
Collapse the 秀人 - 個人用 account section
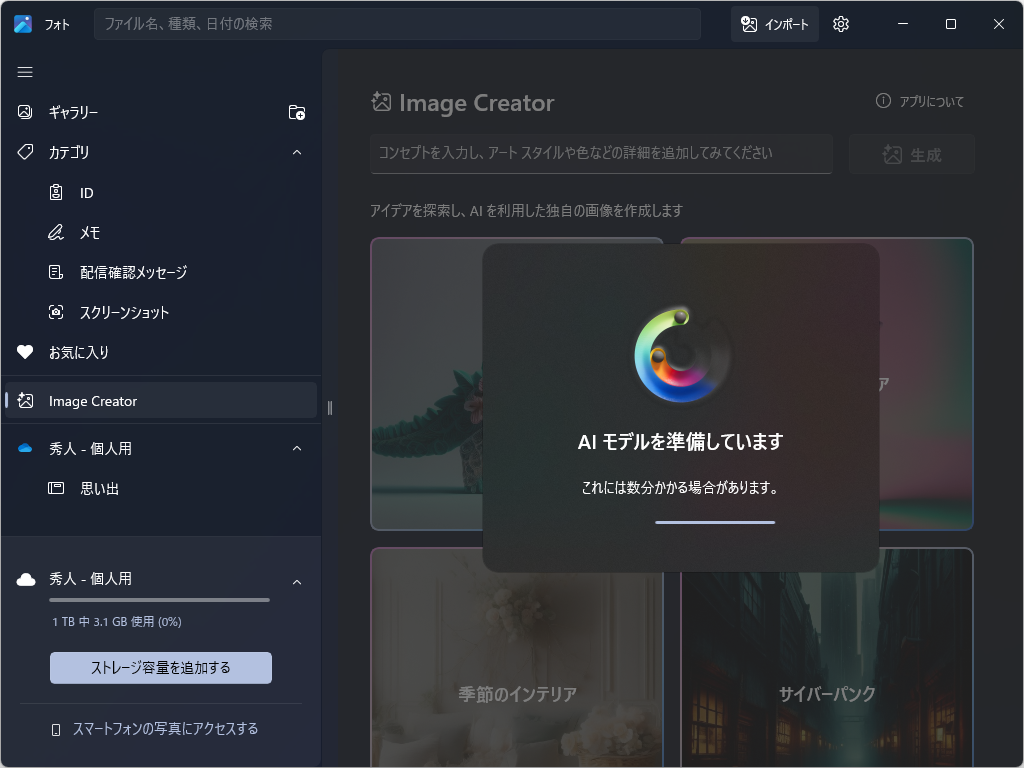[296, 448]
